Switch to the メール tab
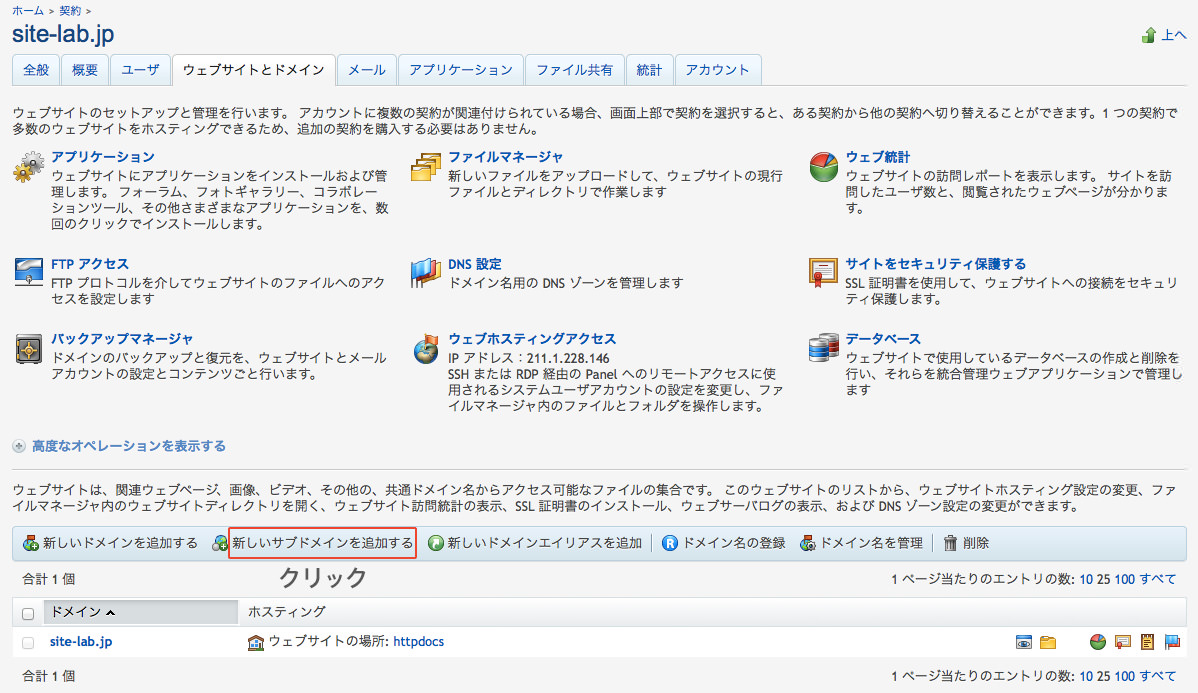The width and height of the screenshot is (1198, 693). tap(366, 70)
